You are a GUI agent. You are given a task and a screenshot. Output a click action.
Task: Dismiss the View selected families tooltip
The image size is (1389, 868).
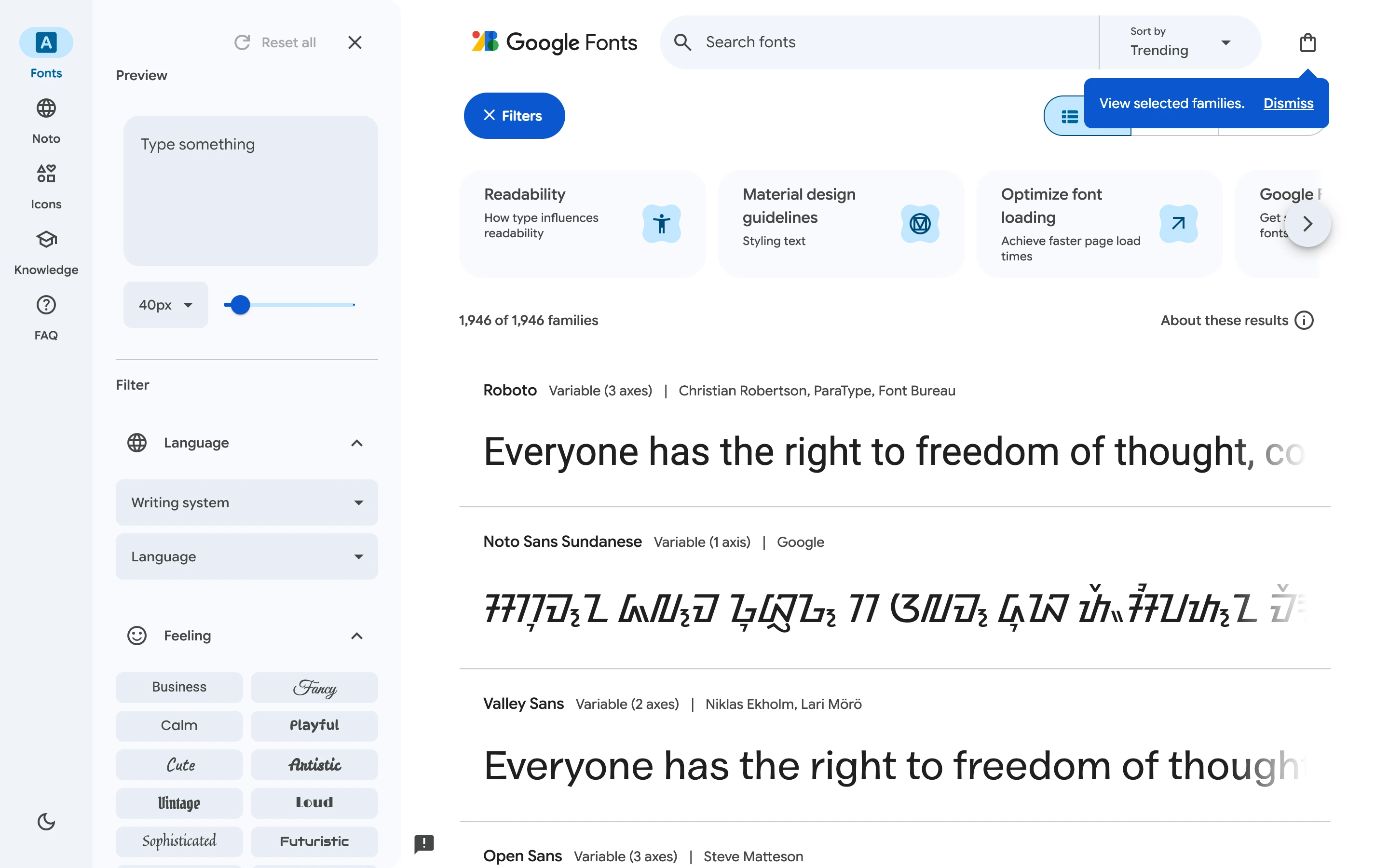point(1288,103)
